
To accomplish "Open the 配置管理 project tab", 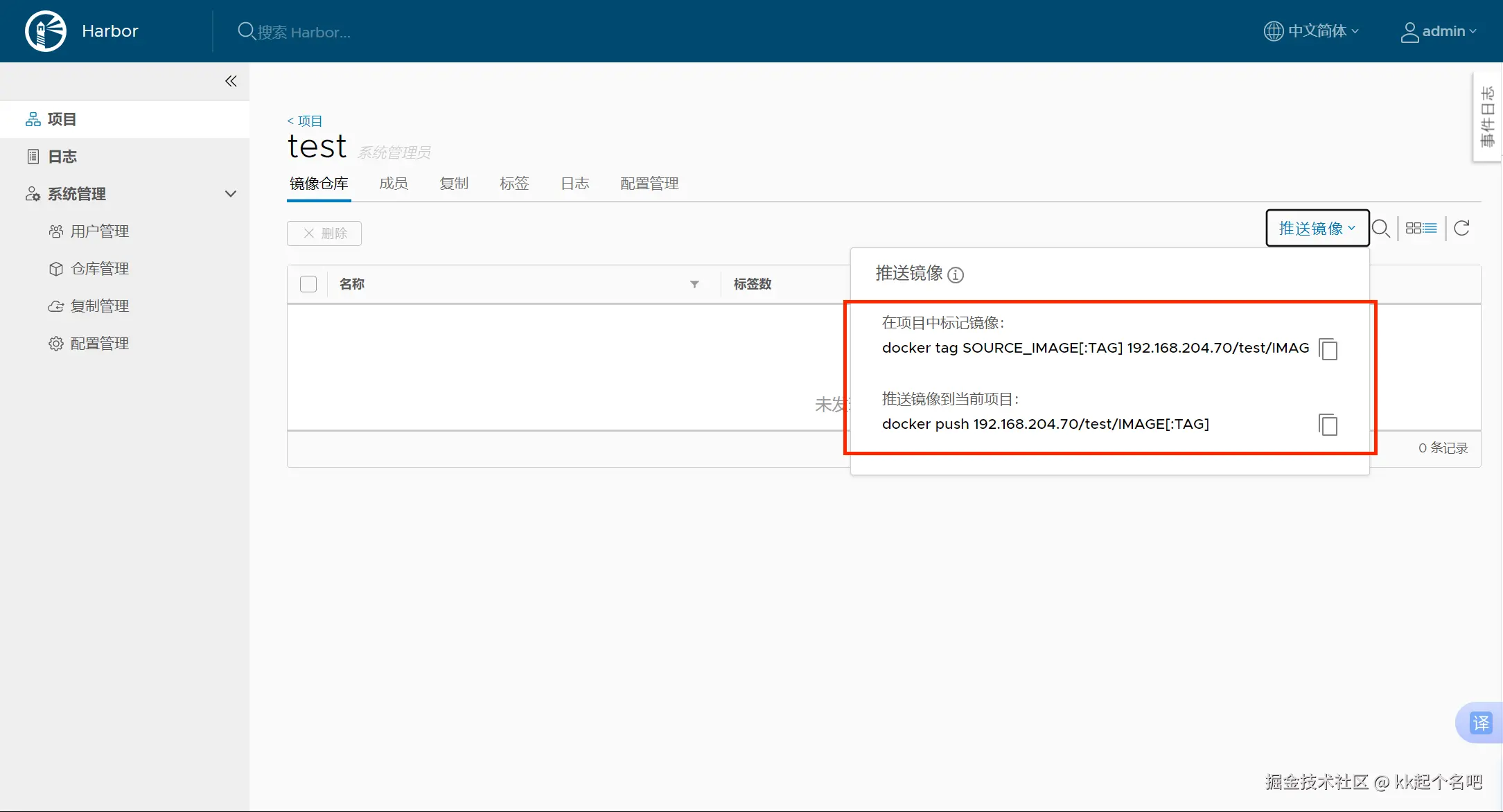I will 649,184.
